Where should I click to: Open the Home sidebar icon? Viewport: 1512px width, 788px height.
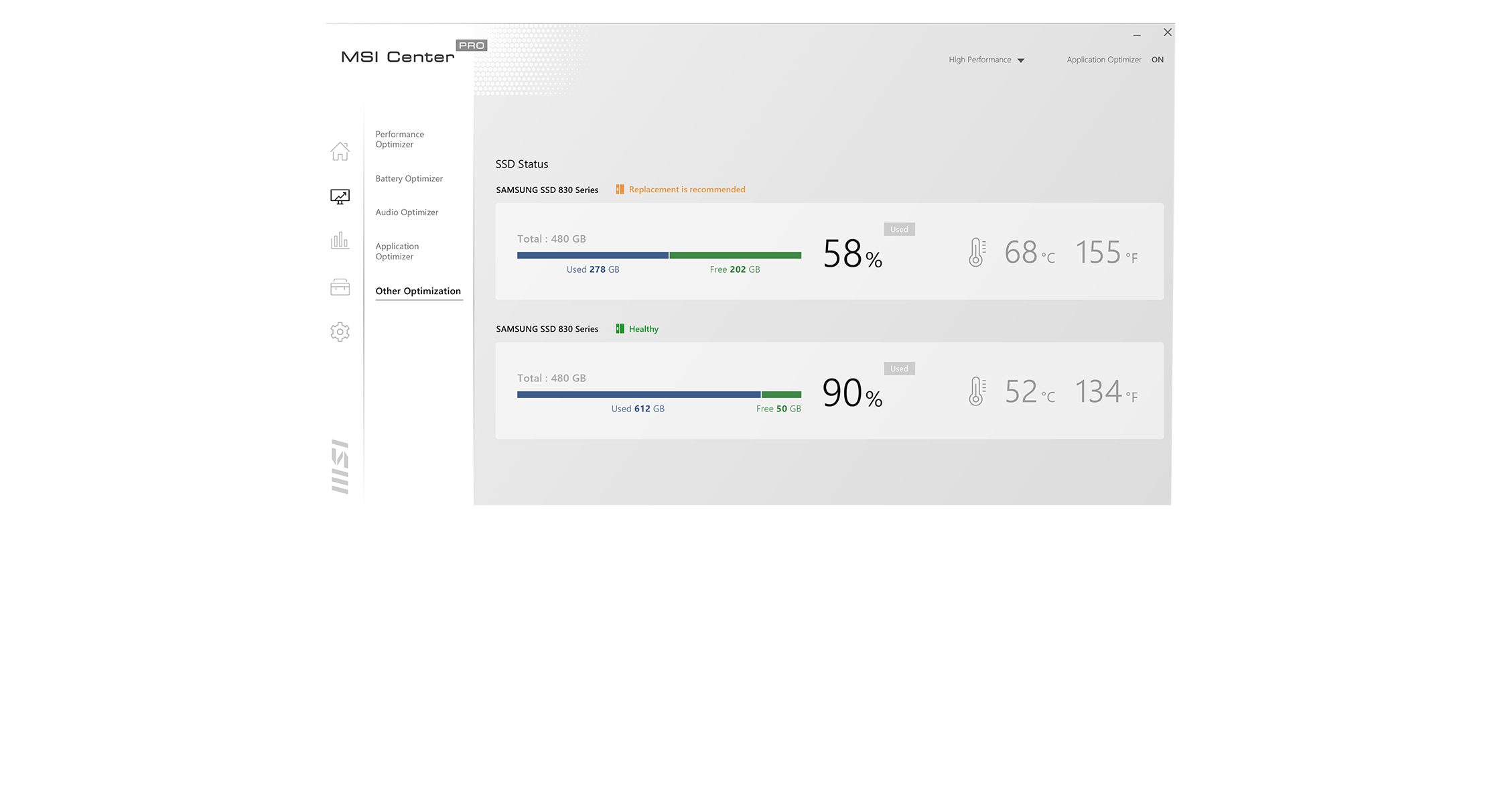(340, 151)
